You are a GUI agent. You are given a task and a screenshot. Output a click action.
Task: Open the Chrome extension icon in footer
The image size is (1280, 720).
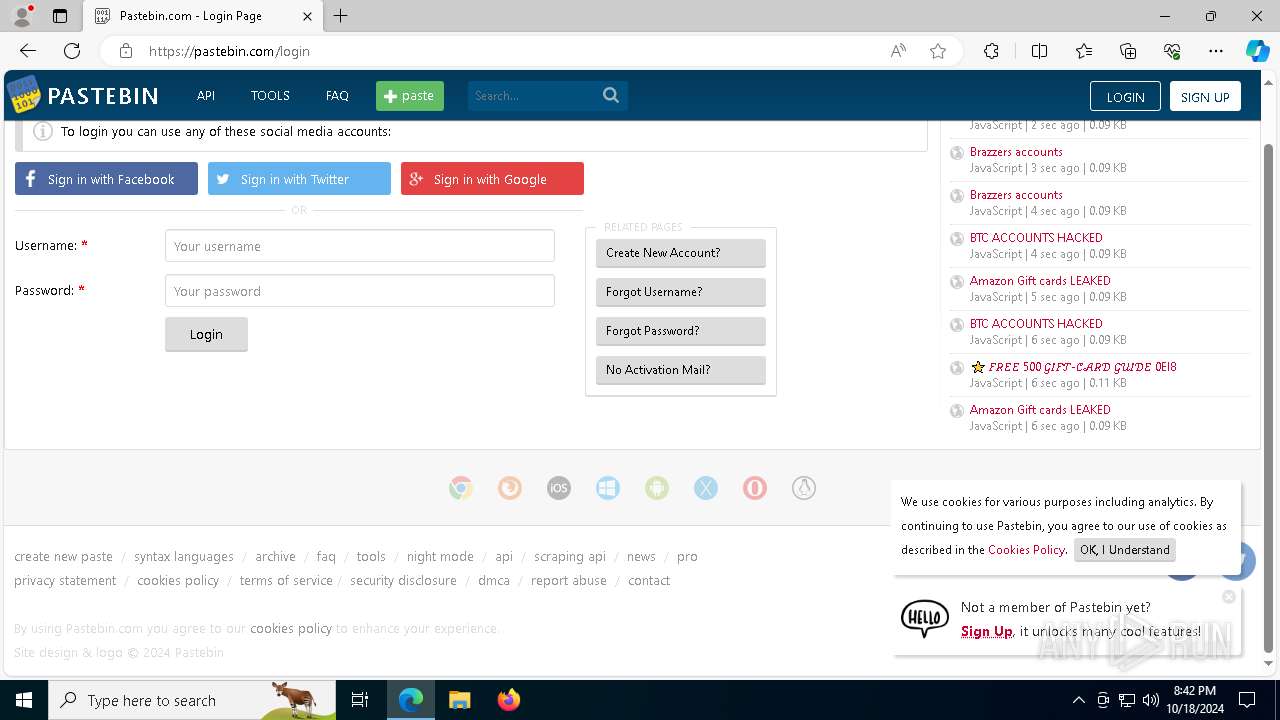tap(461, 488)
